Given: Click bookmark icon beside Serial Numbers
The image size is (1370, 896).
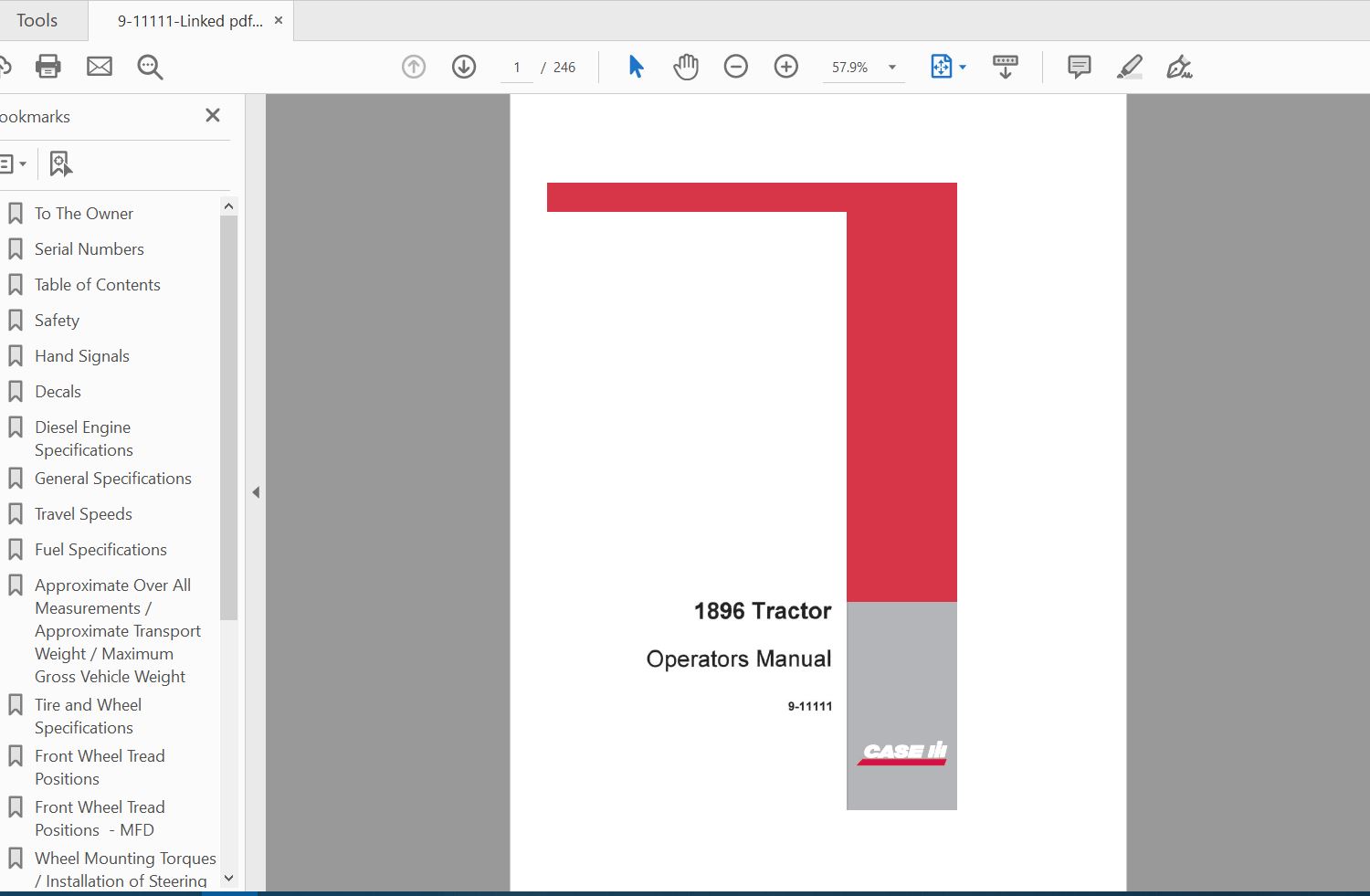Looking at the screenshot, I should click(x=16, y=249).
